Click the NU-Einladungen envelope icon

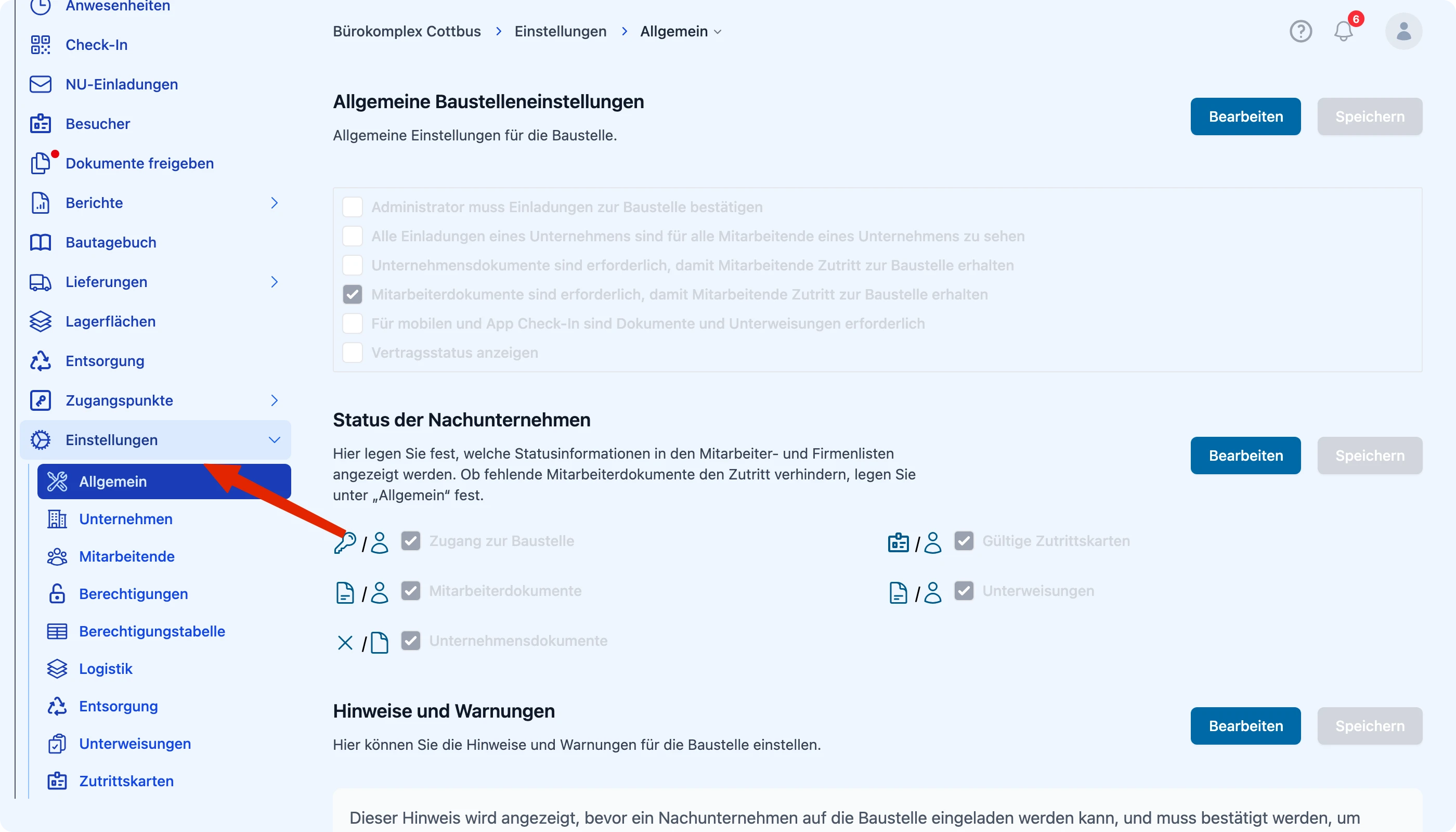click(41, 84)
